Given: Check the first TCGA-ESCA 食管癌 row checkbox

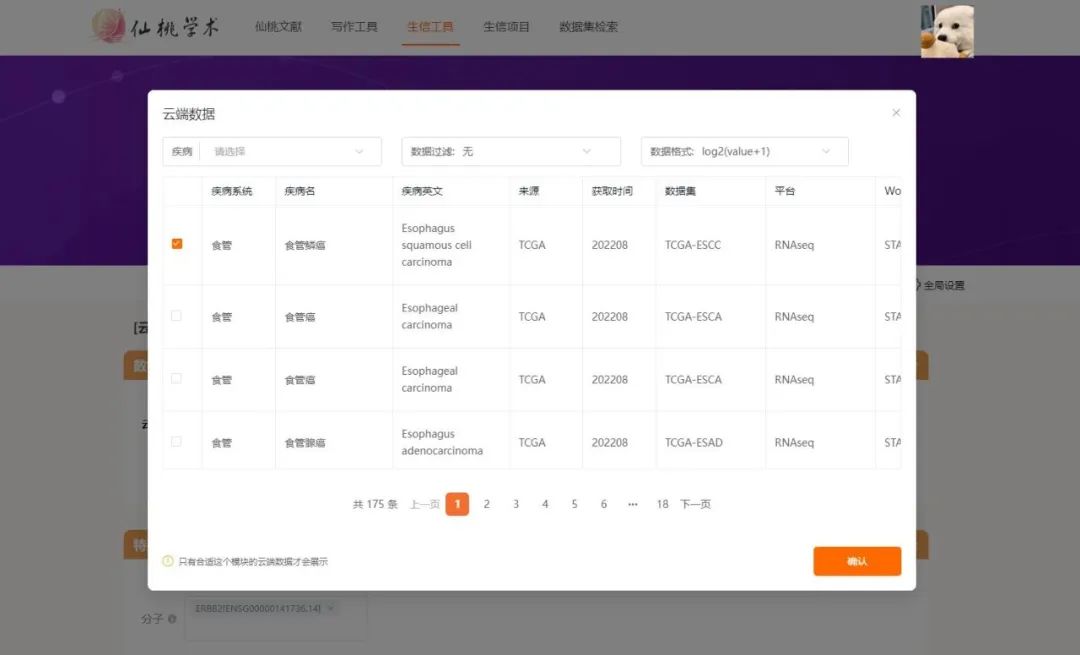Looking at the screenshot, I should pyautogui.click(x=176, y=315).
